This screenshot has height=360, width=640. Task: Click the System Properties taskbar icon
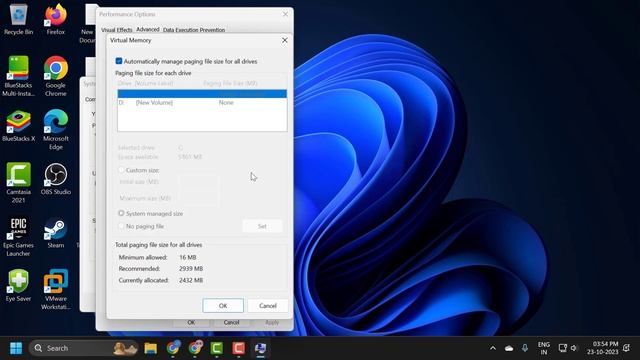pyautogui.click(x=260, y=348)
